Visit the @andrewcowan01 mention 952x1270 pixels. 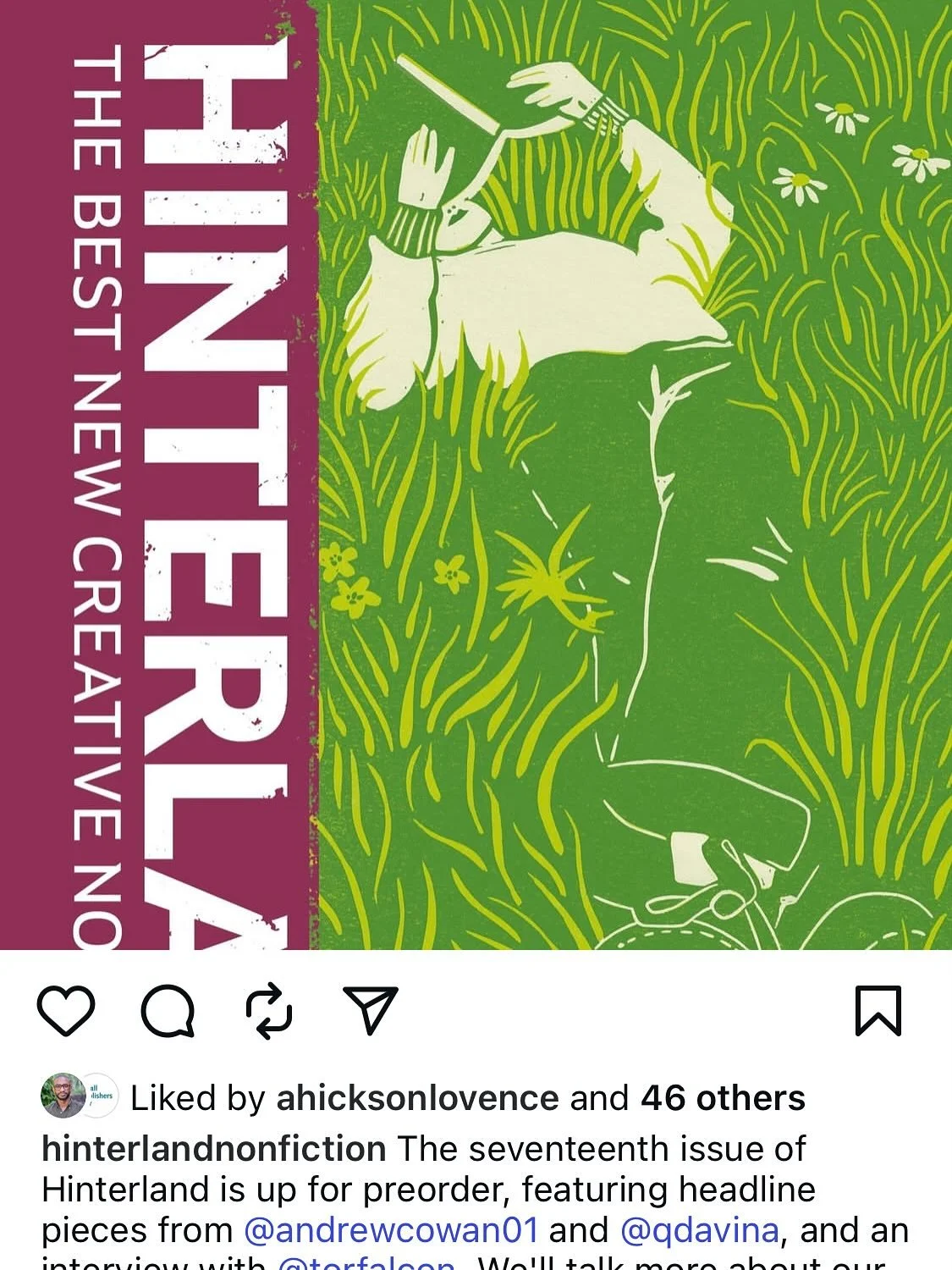tap(391, 1230)
